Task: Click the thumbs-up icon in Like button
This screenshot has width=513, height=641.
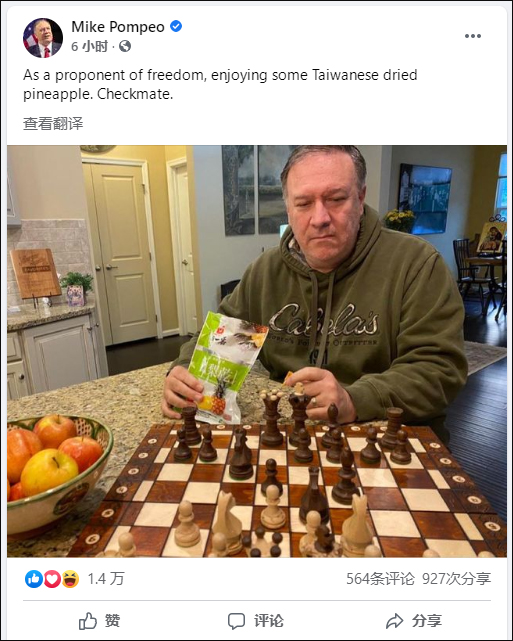Action: point(87,621)
